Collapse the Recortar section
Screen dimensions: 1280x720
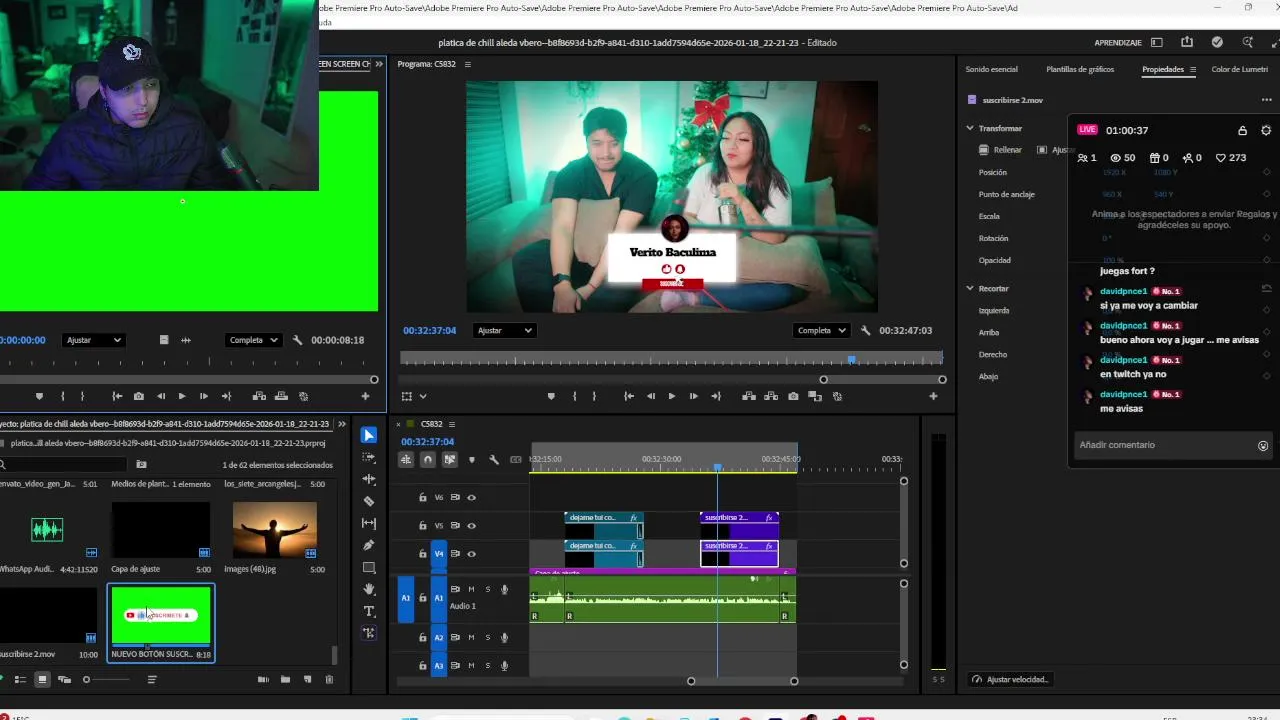pyautogui.click(x=969, y=288)
